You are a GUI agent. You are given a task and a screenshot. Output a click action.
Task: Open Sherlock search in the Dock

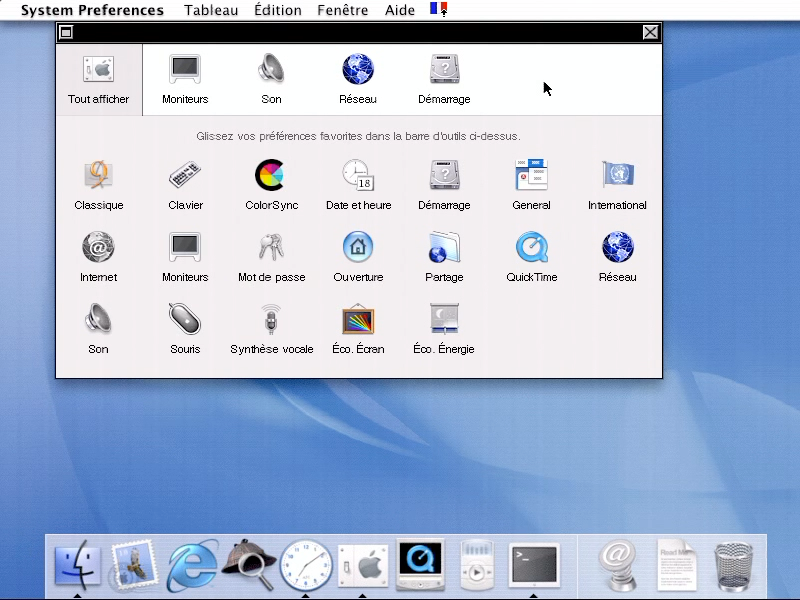[249, 564]
